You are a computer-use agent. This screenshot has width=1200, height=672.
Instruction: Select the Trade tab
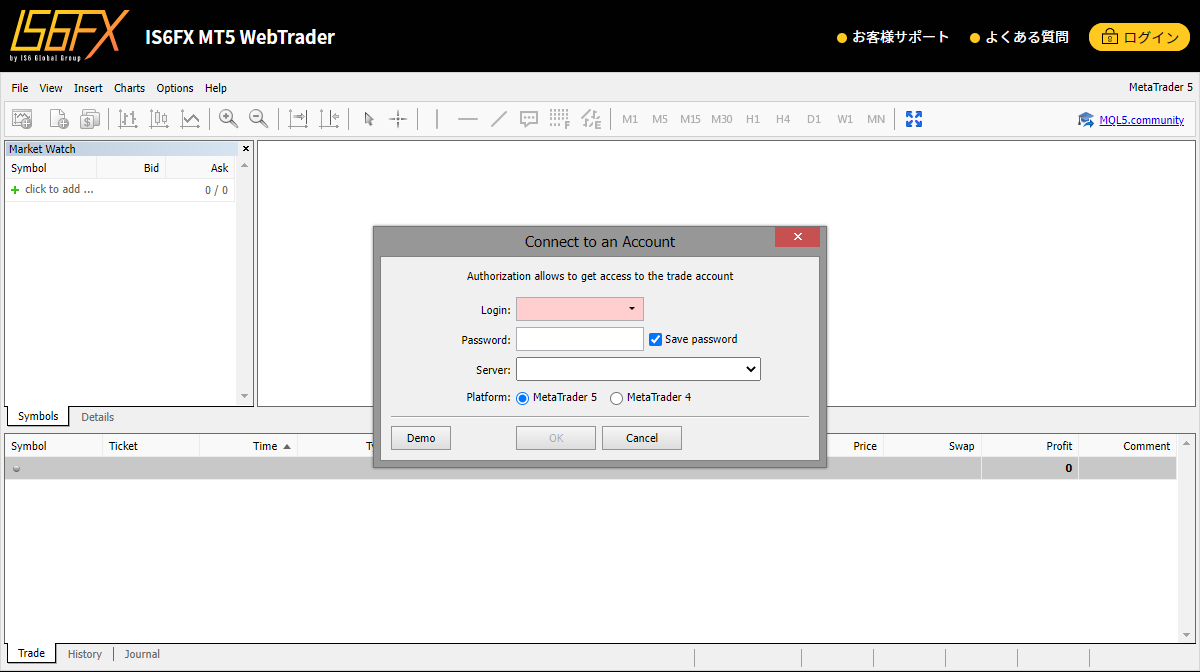(31, 653)
